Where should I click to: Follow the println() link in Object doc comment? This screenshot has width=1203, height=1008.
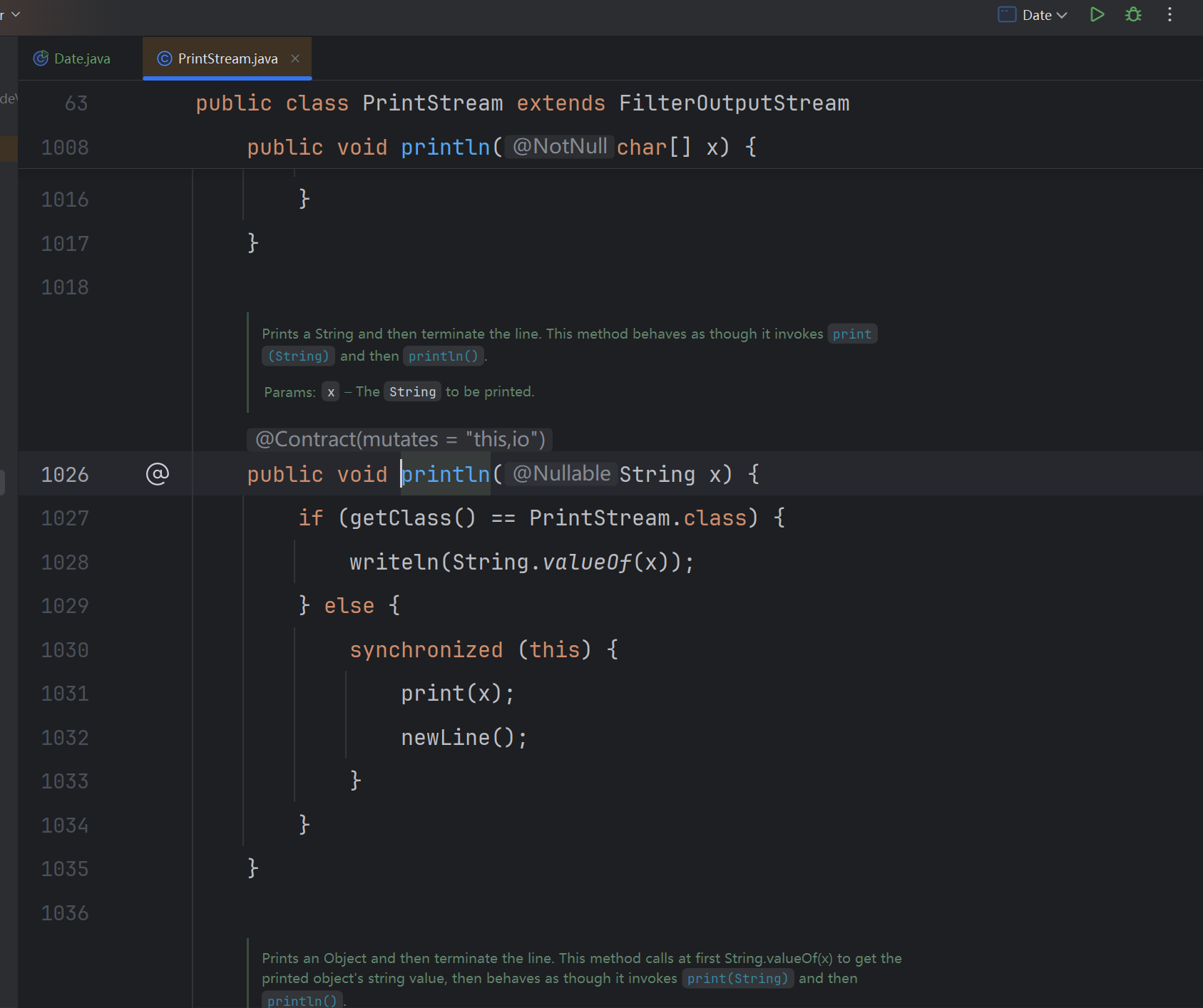[302, 1000]
